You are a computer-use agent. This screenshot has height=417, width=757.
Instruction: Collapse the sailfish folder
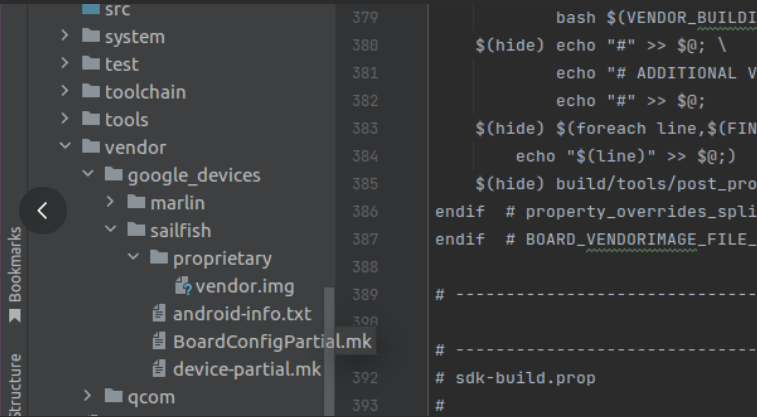110,229
